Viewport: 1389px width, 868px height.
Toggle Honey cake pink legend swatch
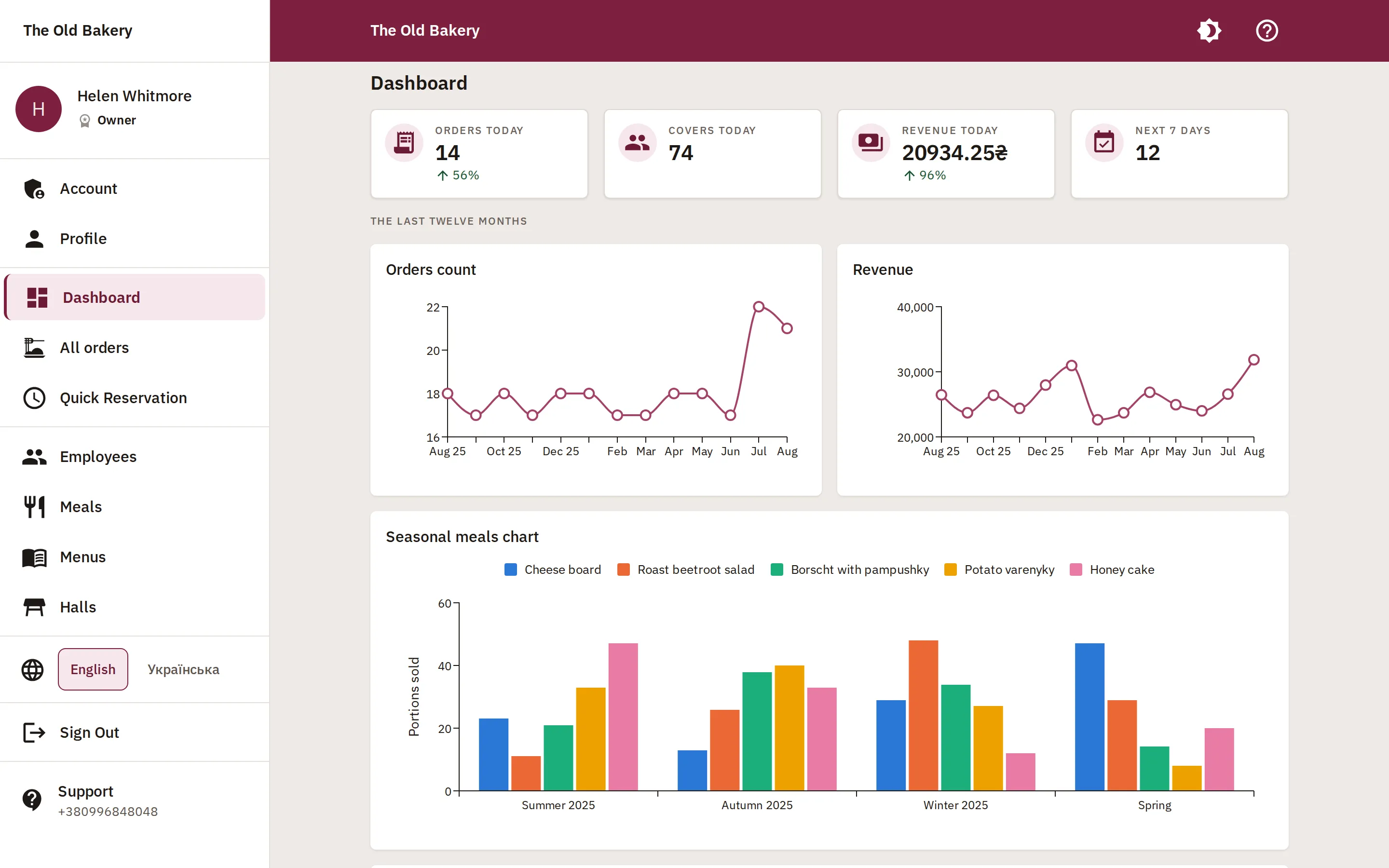click(1076, 570)
